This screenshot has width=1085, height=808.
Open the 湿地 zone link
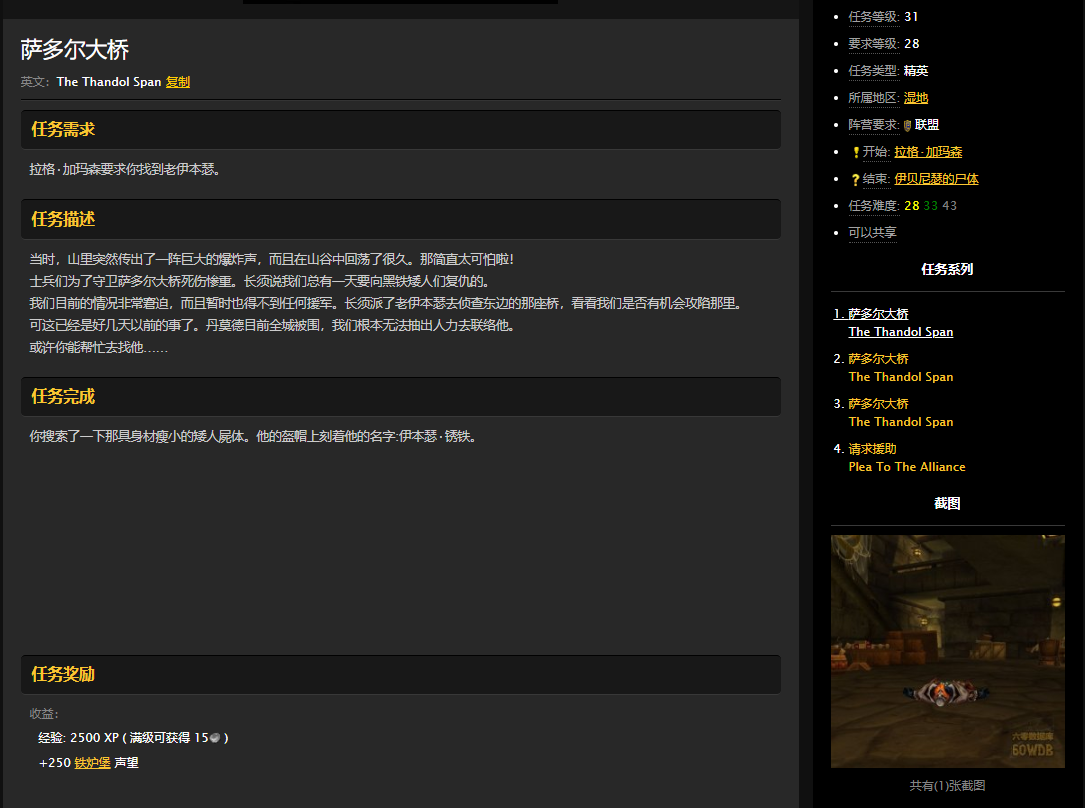916,98
